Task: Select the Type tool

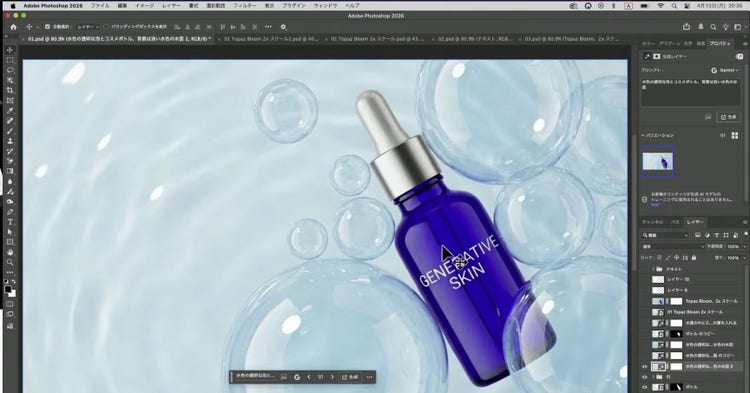Action: click(x=10, y=222)
